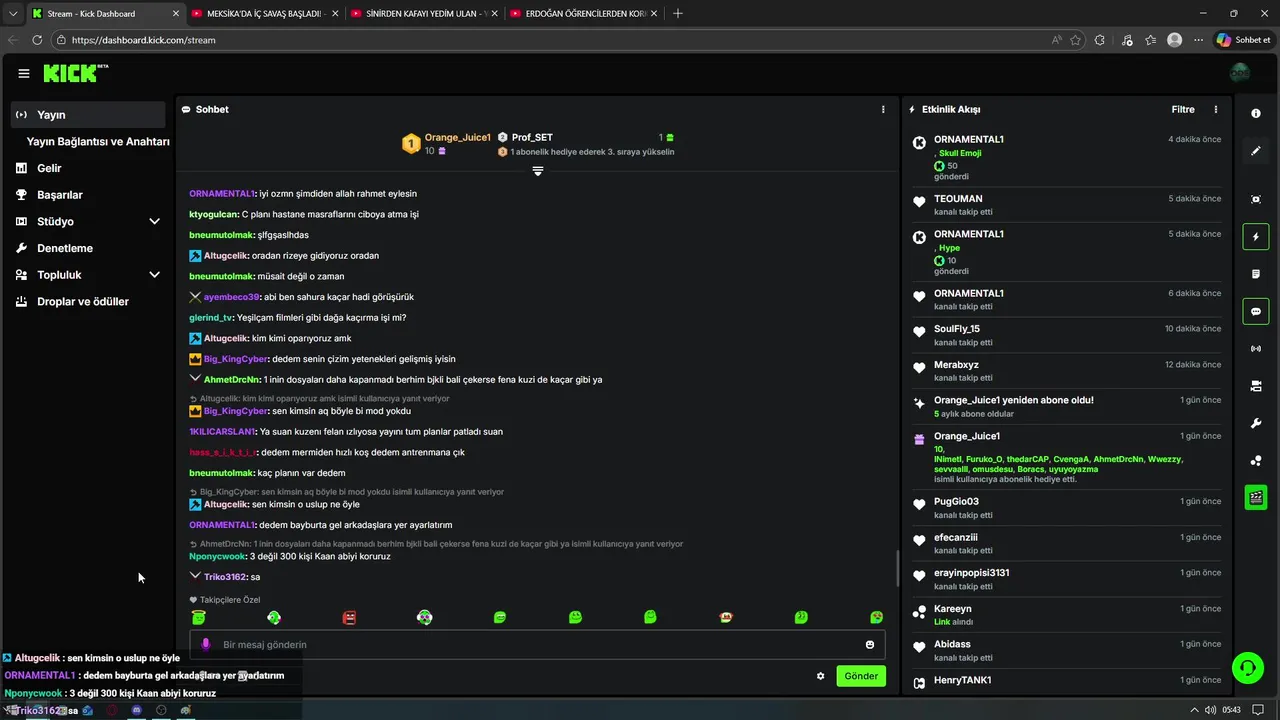The width and height of the screenshot is (1280, 720).
Task: Close the Stream - Kick Dashboard tab
Action: (176, 13)
